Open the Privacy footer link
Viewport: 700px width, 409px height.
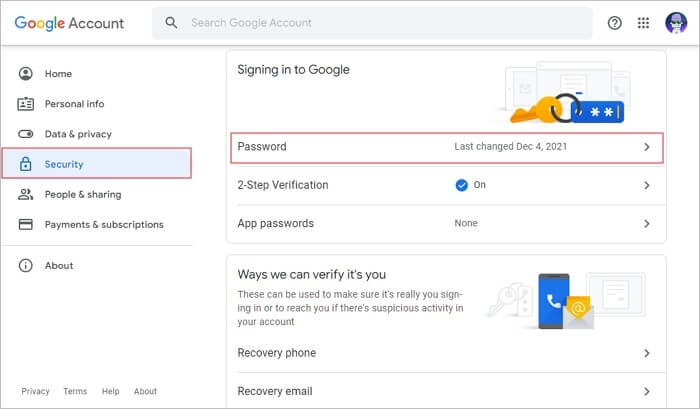click(x=35, y=391)
